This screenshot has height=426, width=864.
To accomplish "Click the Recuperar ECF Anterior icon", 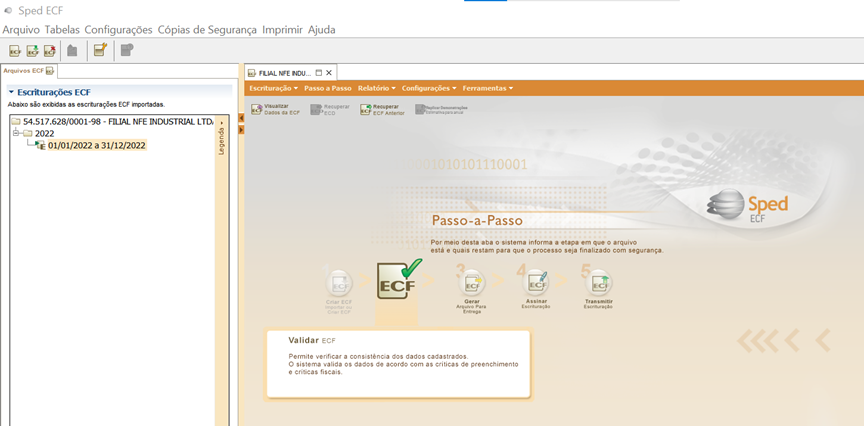I will click(x=366, y=110).
